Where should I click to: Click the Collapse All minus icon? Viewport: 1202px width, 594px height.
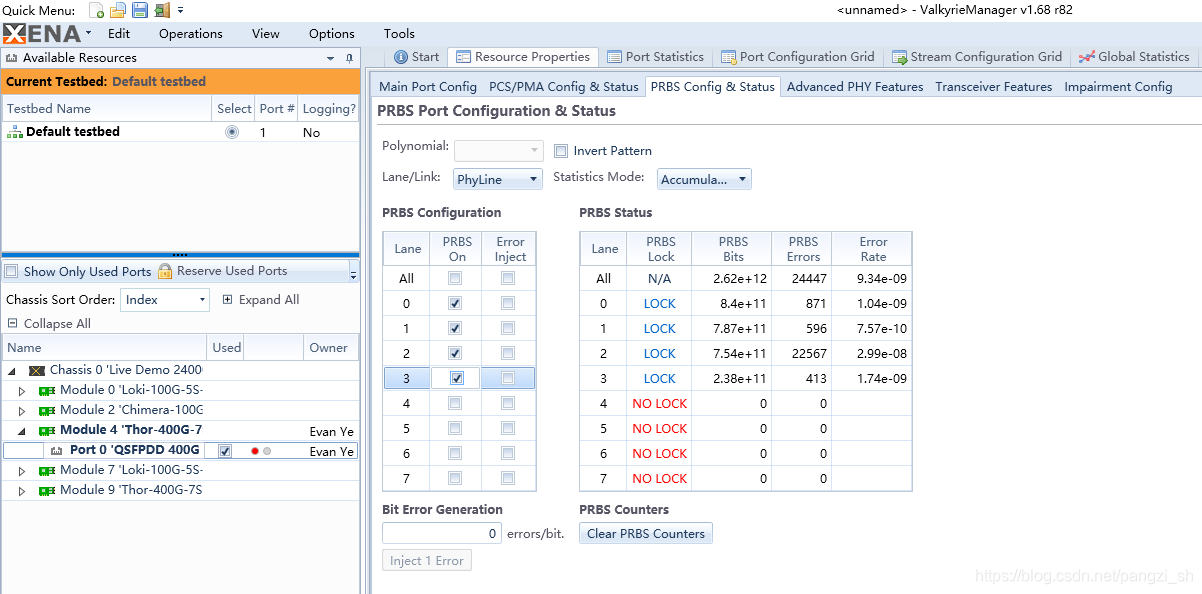[13, 323]
